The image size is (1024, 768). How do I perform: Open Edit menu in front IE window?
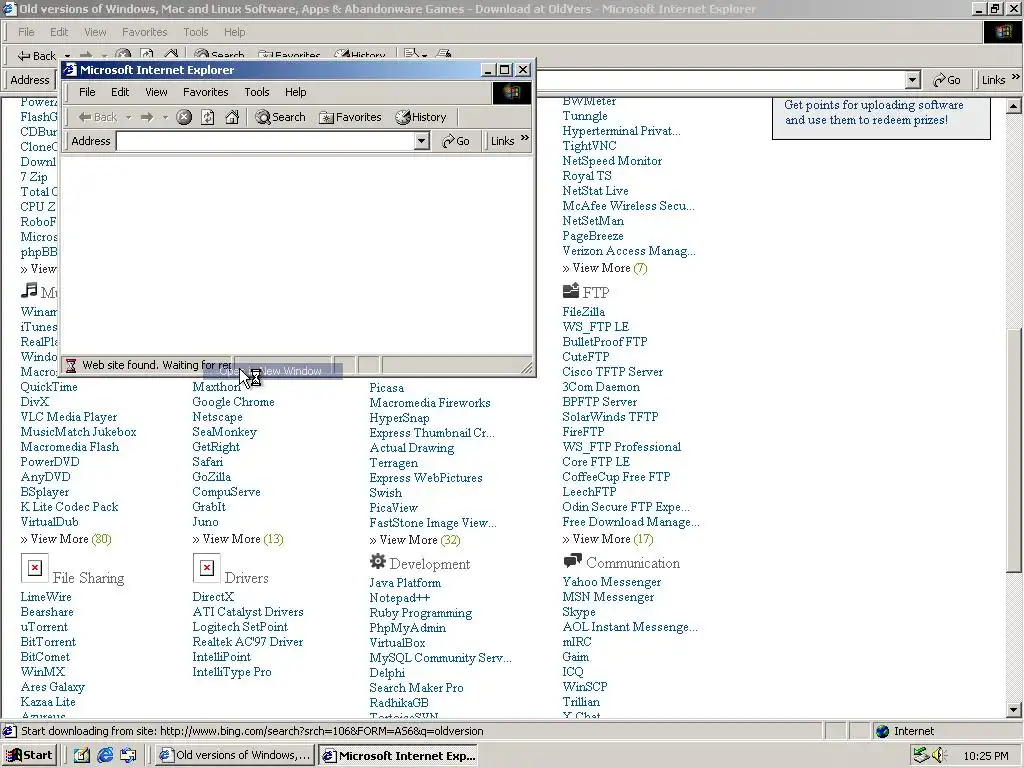pos(120,92)
